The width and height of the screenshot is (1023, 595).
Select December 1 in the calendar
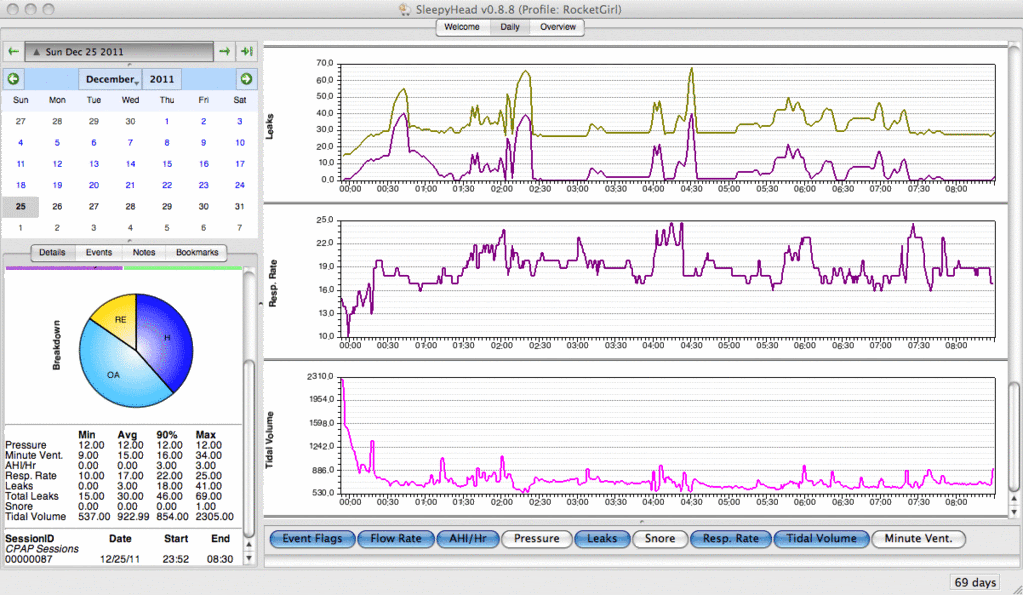point(166,121)
